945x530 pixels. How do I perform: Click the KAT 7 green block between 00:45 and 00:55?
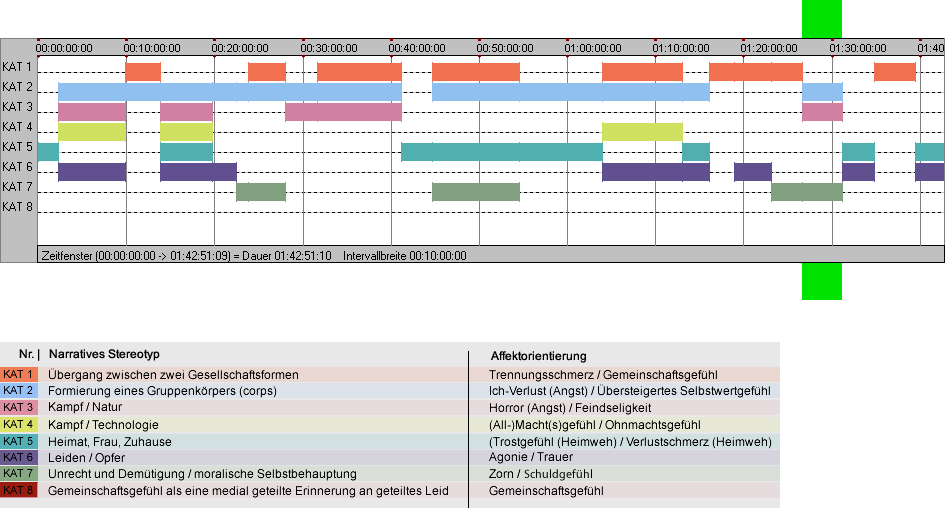point(476,192)
